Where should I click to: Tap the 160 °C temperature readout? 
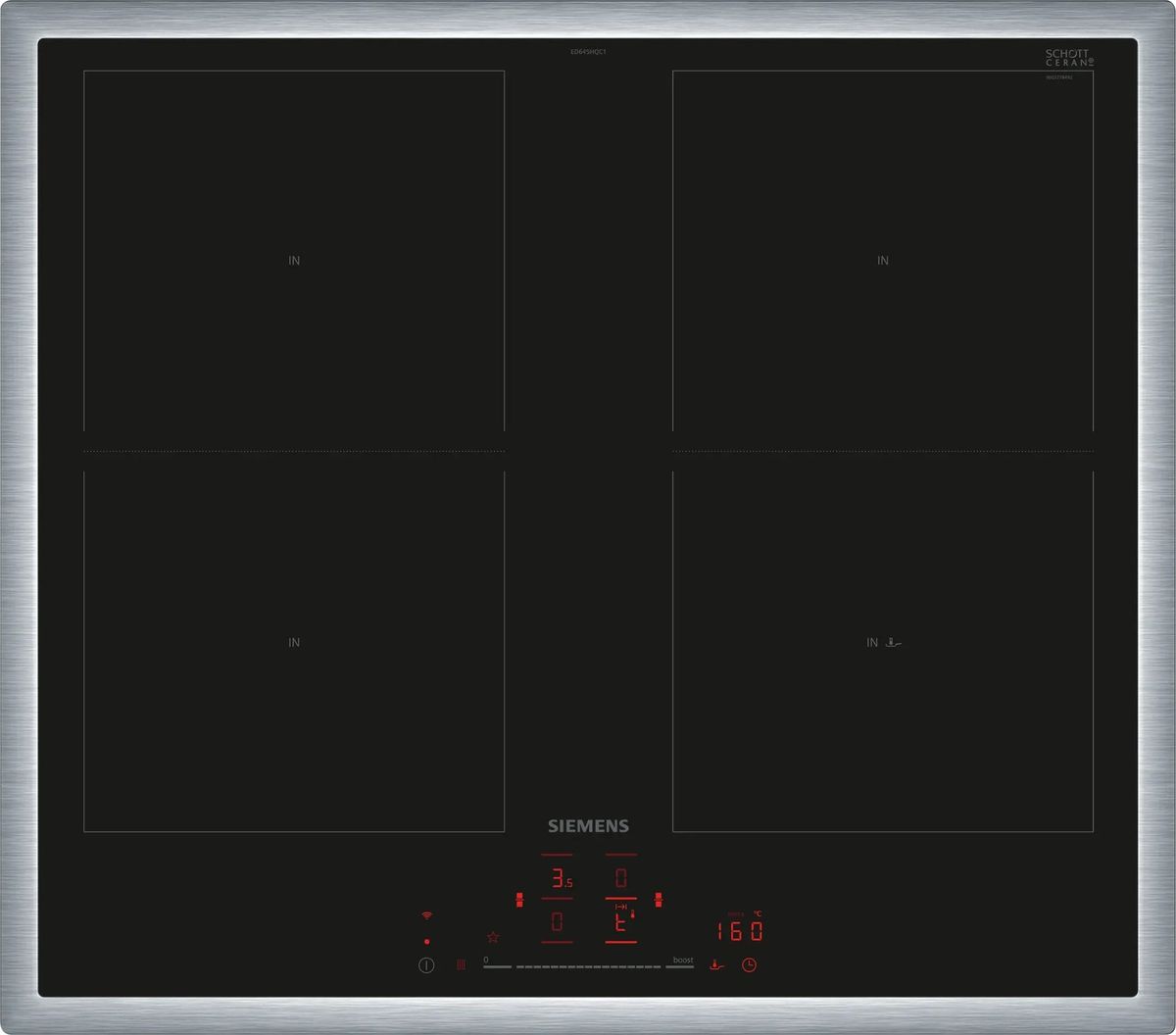[x=739, y=930]
